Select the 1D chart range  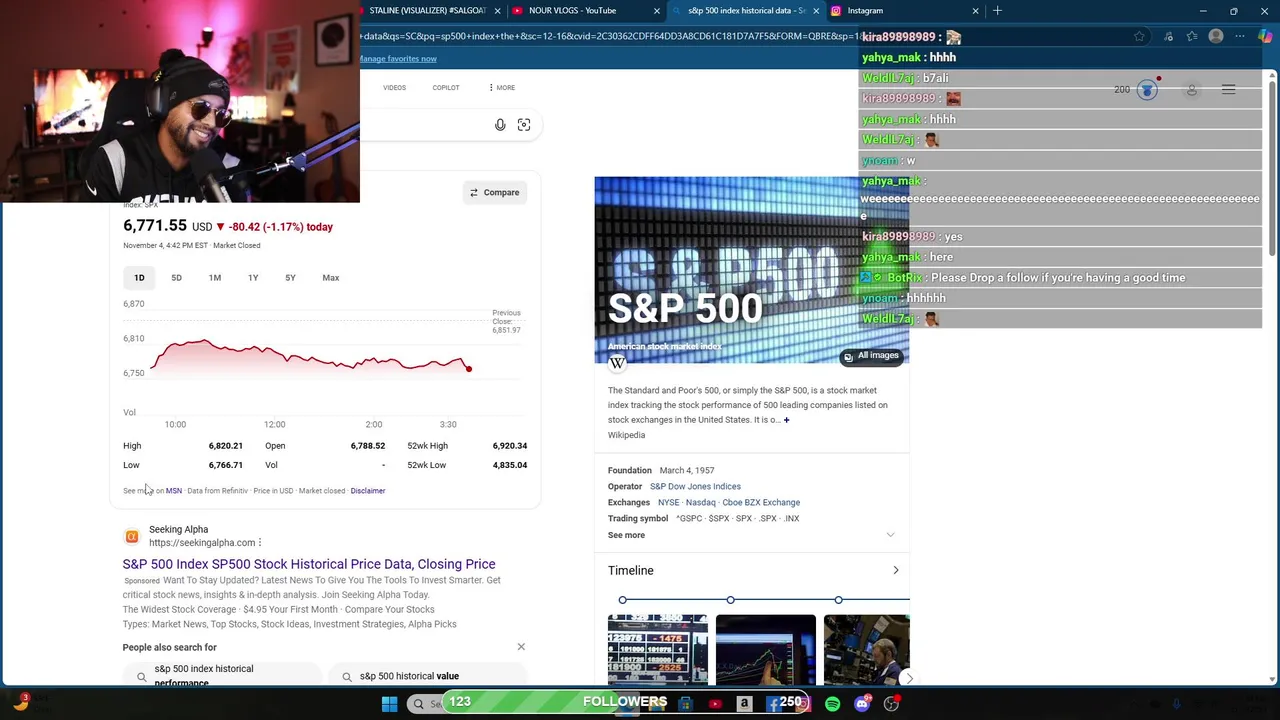139,278
